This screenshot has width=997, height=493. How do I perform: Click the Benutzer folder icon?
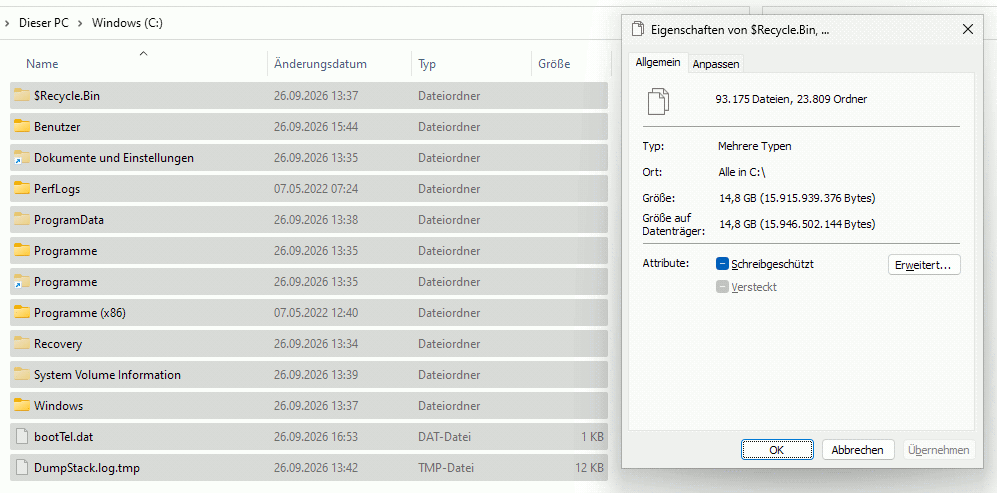coord(22,127)
